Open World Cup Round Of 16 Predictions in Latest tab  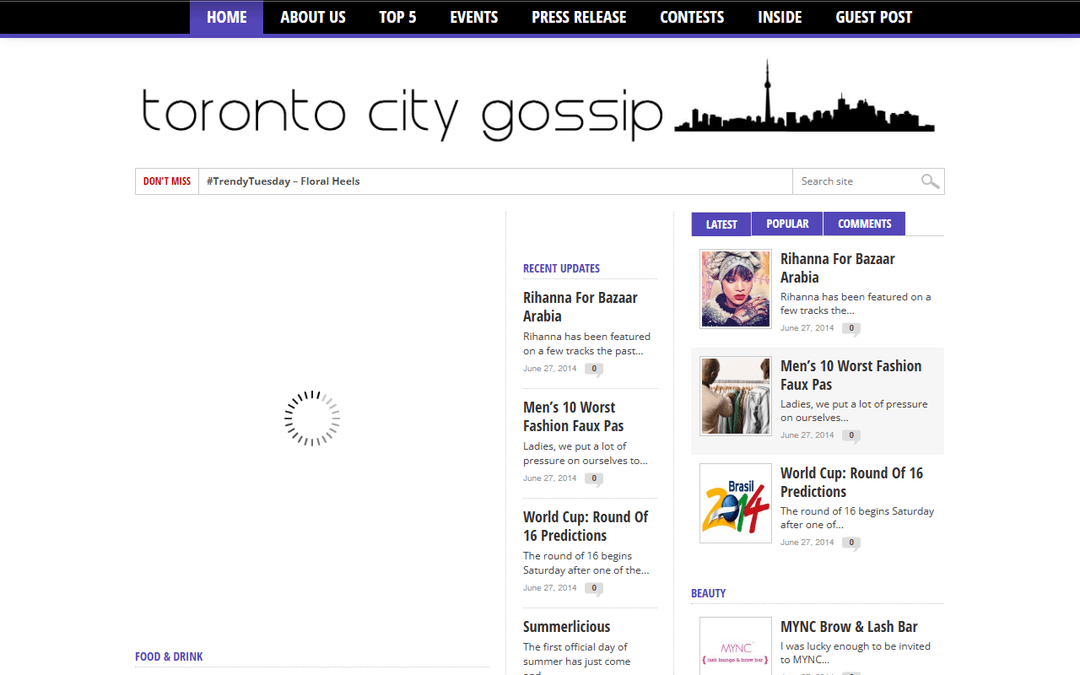point(851,482)
